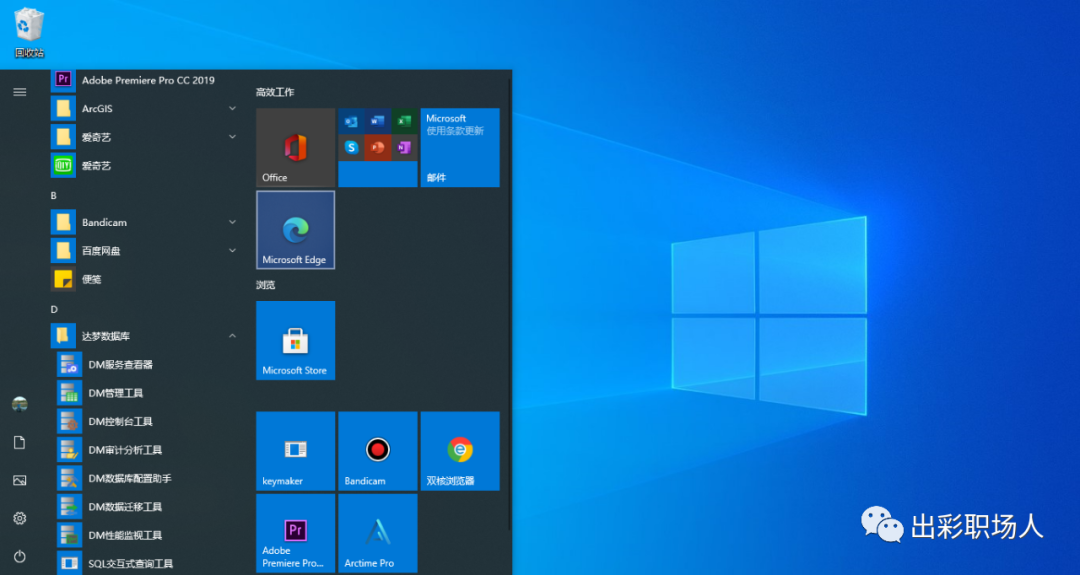Launch the Adobe Premiere Pro tile
The image size is (1080, 575).
tap(295, 533)
